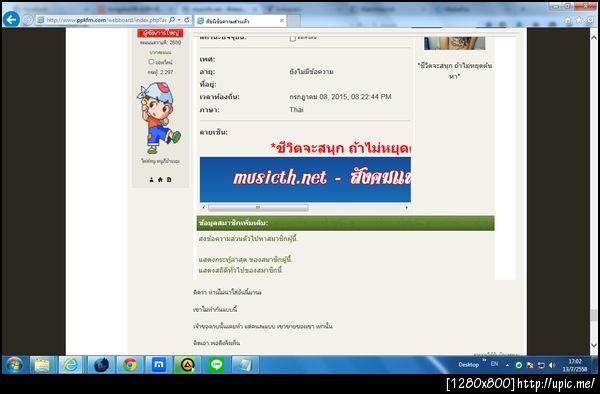Toggle the online status checkbox in sidebar

click(151, 62)
